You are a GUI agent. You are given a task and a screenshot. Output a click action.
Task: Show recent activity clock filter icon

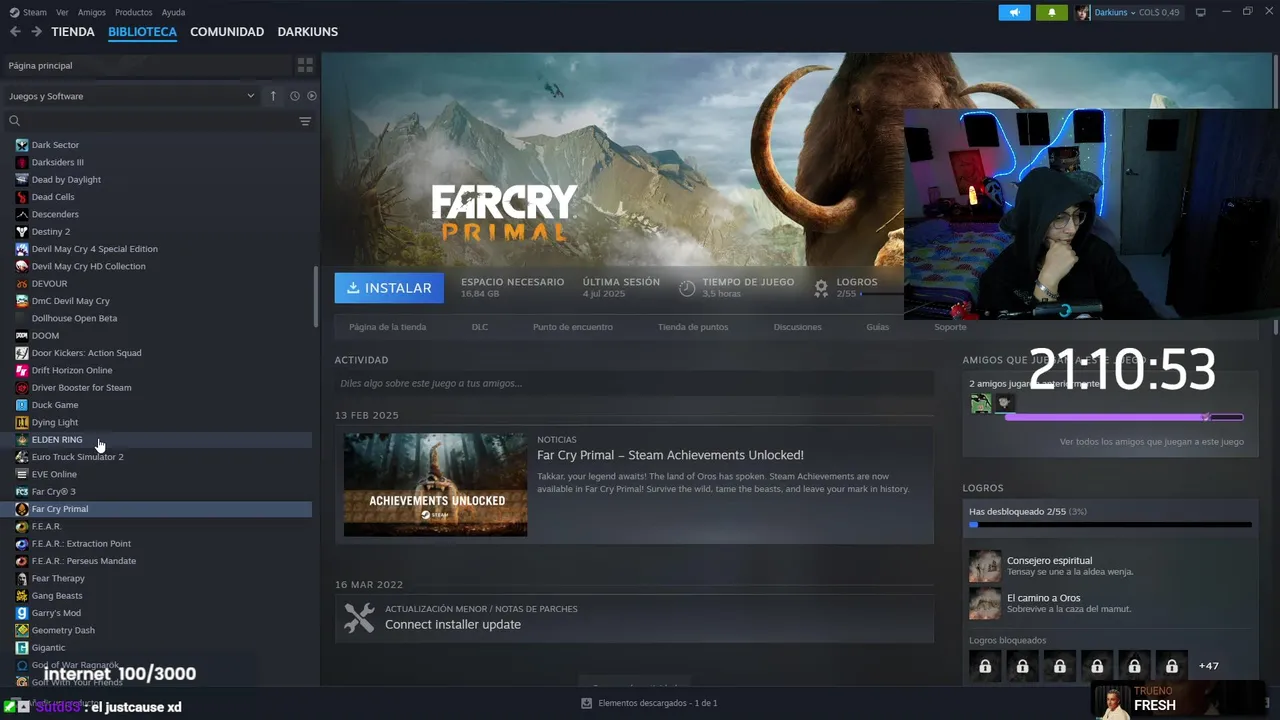295,96
